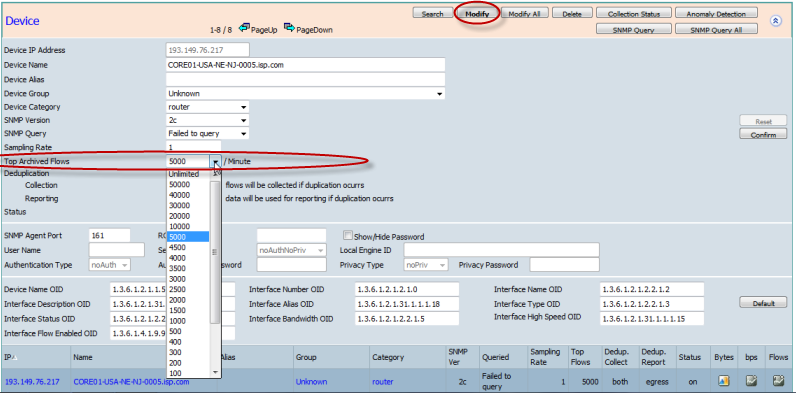The image size is (796, 393).
Task: Open CORE01-USA-NE-NJ-0005.isp.com link in table
Action: pos(131,381)
